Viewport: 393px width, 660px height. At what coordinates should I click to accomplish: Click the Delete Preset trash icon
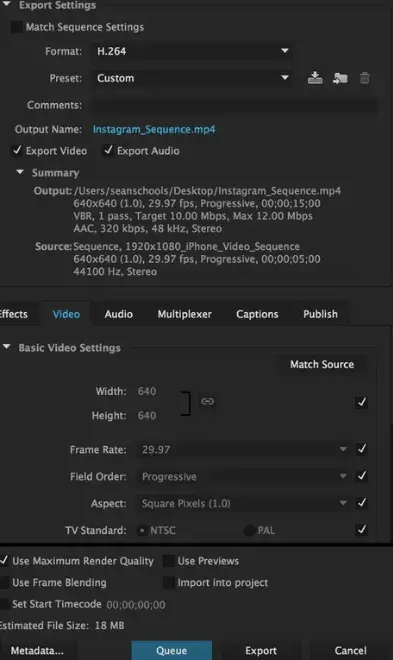(365, 78)
